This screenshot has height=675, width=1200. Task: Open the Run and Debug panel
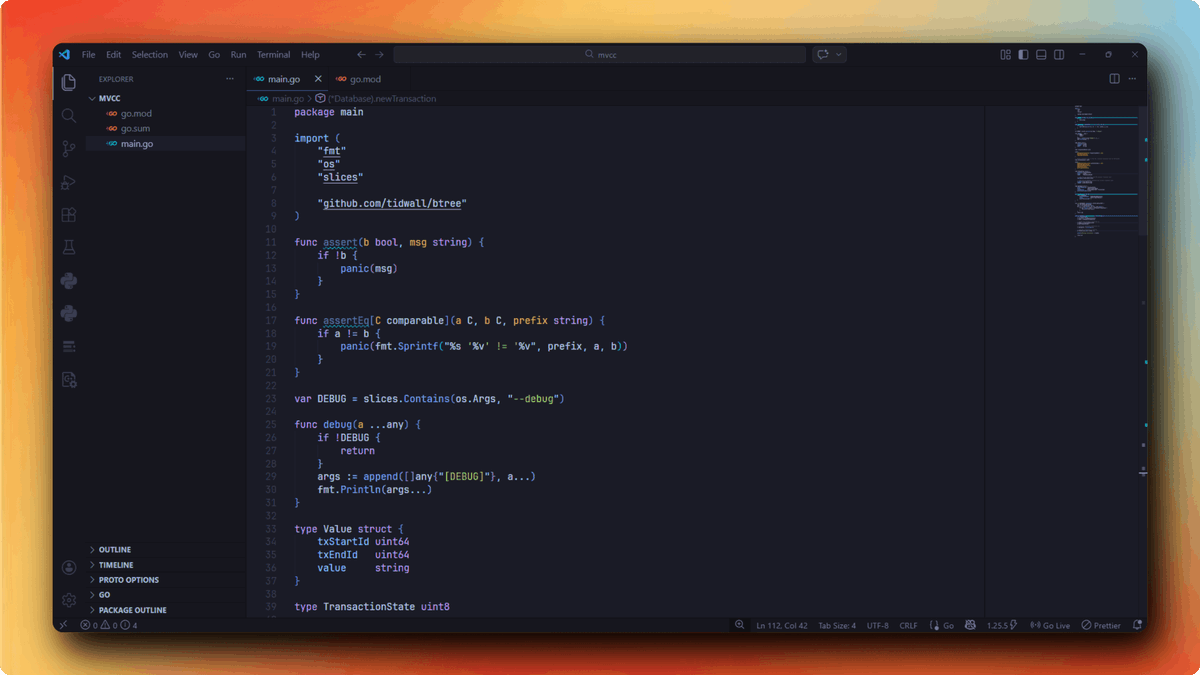(x=68, y=182)
